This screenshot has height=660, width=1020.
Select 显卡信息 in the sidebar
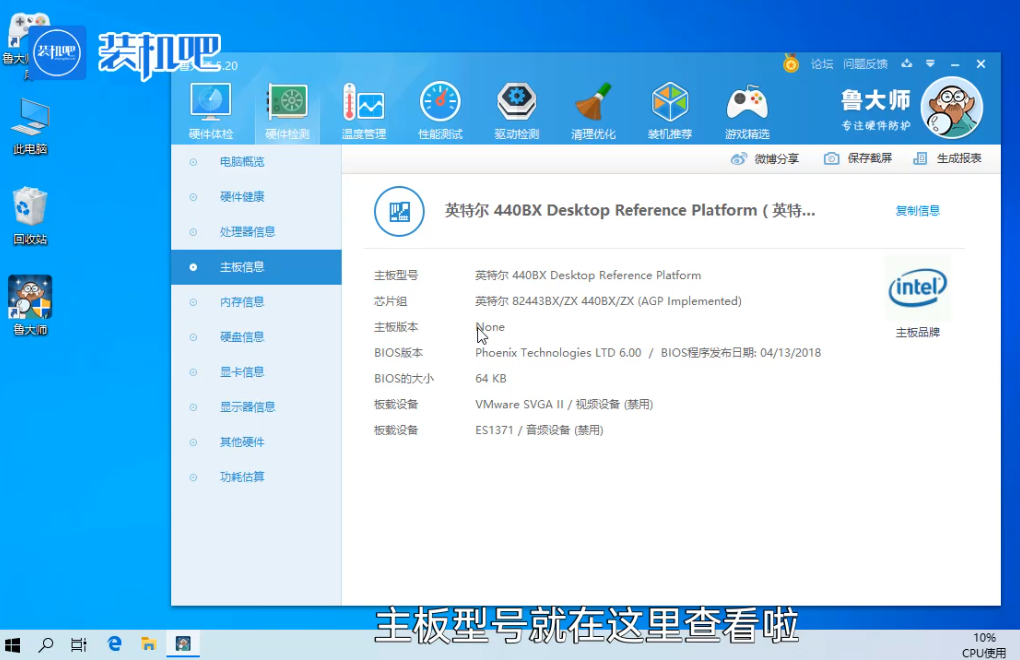pos(242,372)
